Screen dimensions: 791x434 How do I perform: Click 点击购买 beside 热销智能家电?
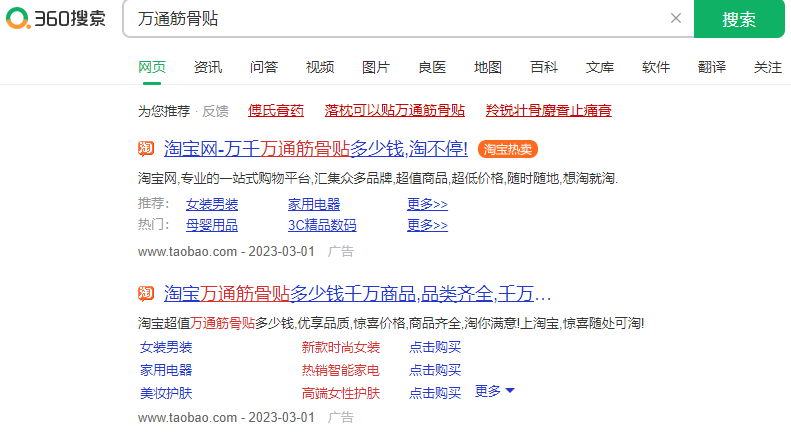coord(435,370)
